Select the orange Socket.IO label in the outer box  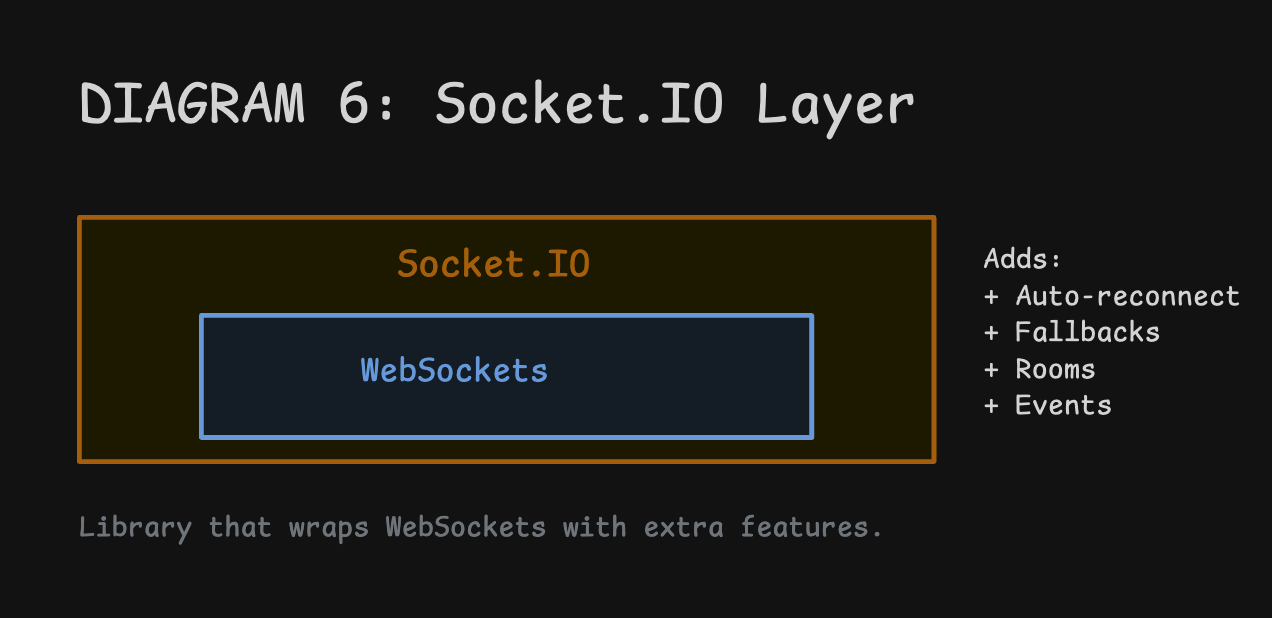[493, 264]
